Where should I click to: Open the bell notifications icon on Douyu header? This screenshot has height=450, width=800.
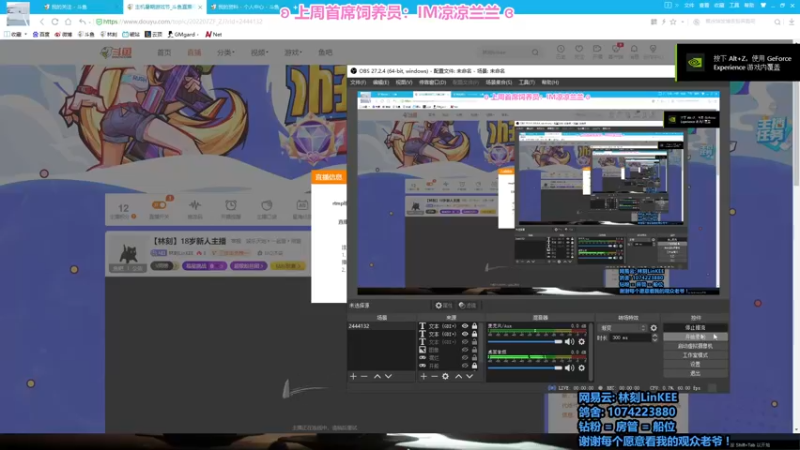pyautogui.click(x=634, y=49)
